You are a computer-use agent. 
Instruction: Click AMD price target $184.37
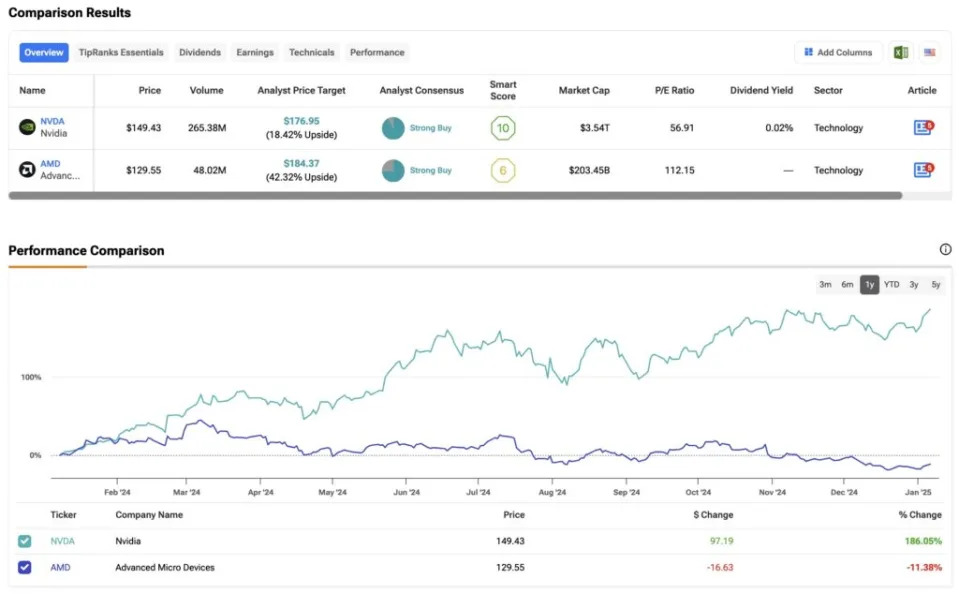click(302, 163)
